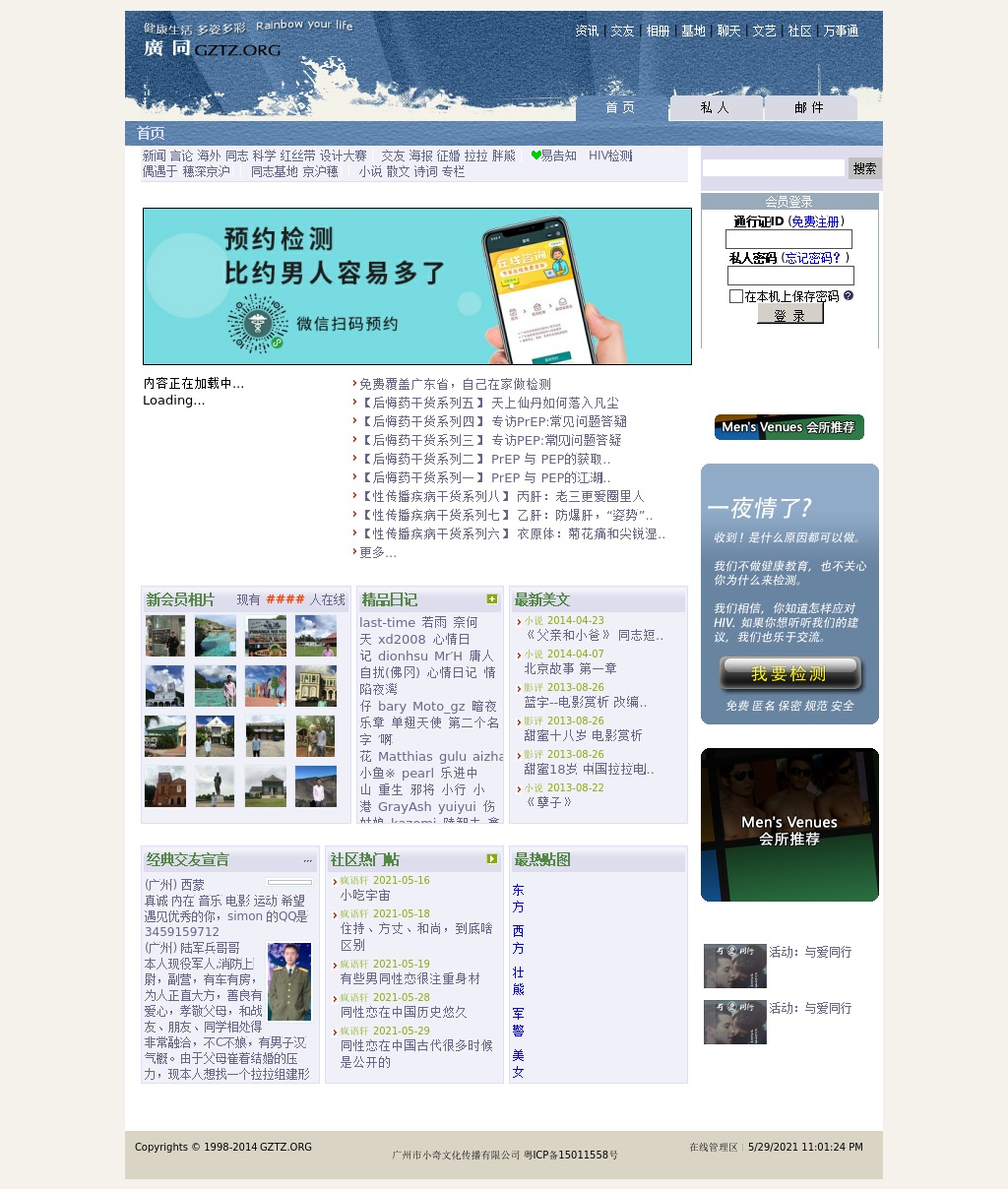The height and width of the screenshot is (1189, 1008).
Task: Open the 同志基地 link
Action: point(274,171)
